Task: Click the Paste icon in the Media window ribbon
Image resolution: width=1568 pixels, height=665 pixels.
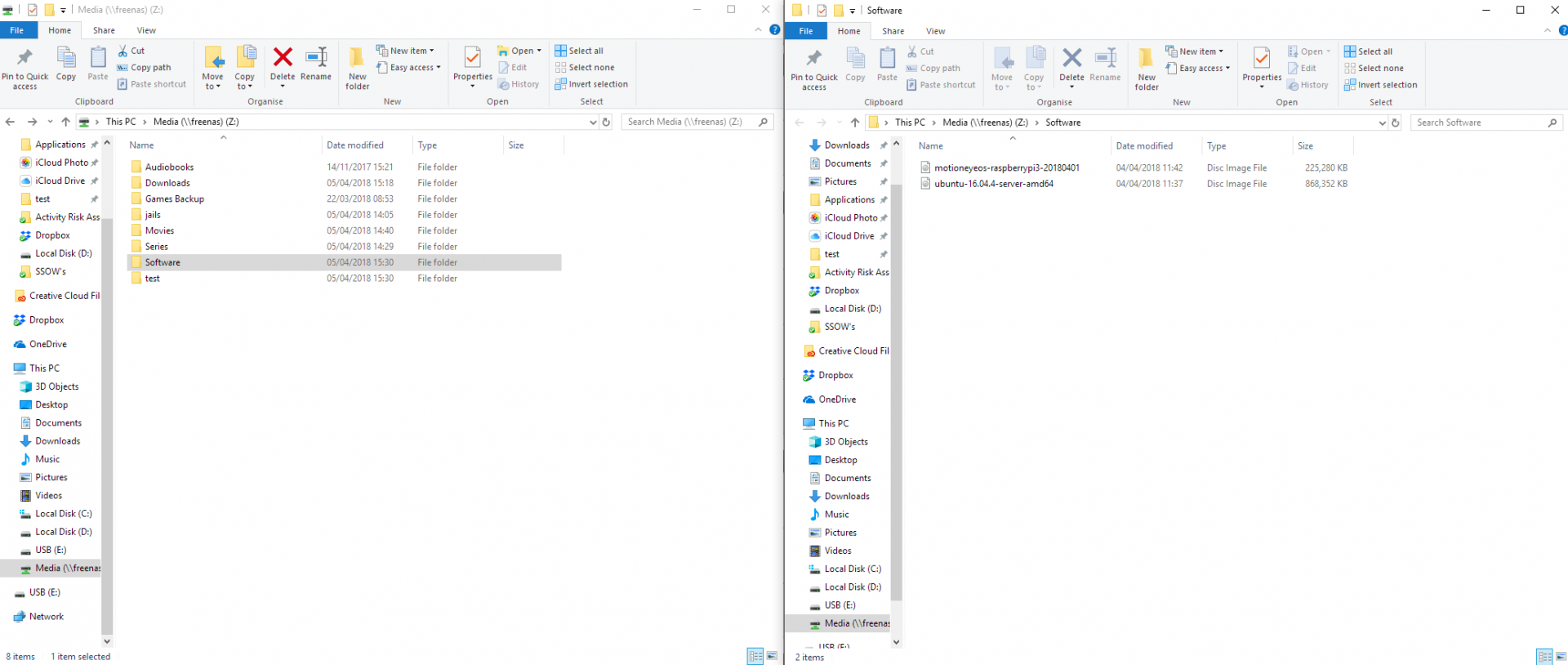Action: pyautogui.click(x=98, y=64)
